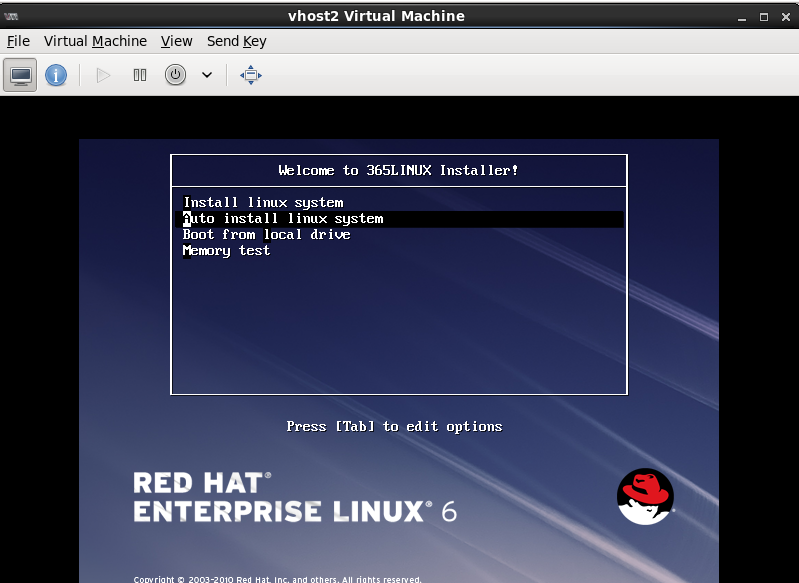
Task: Show the graphical console view
Action: (x=20, y=75)
